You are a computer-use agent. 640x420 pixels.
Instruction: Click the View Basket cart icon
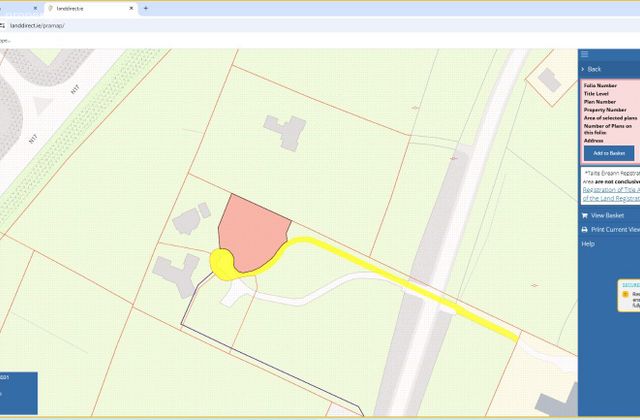pos(584,216)
